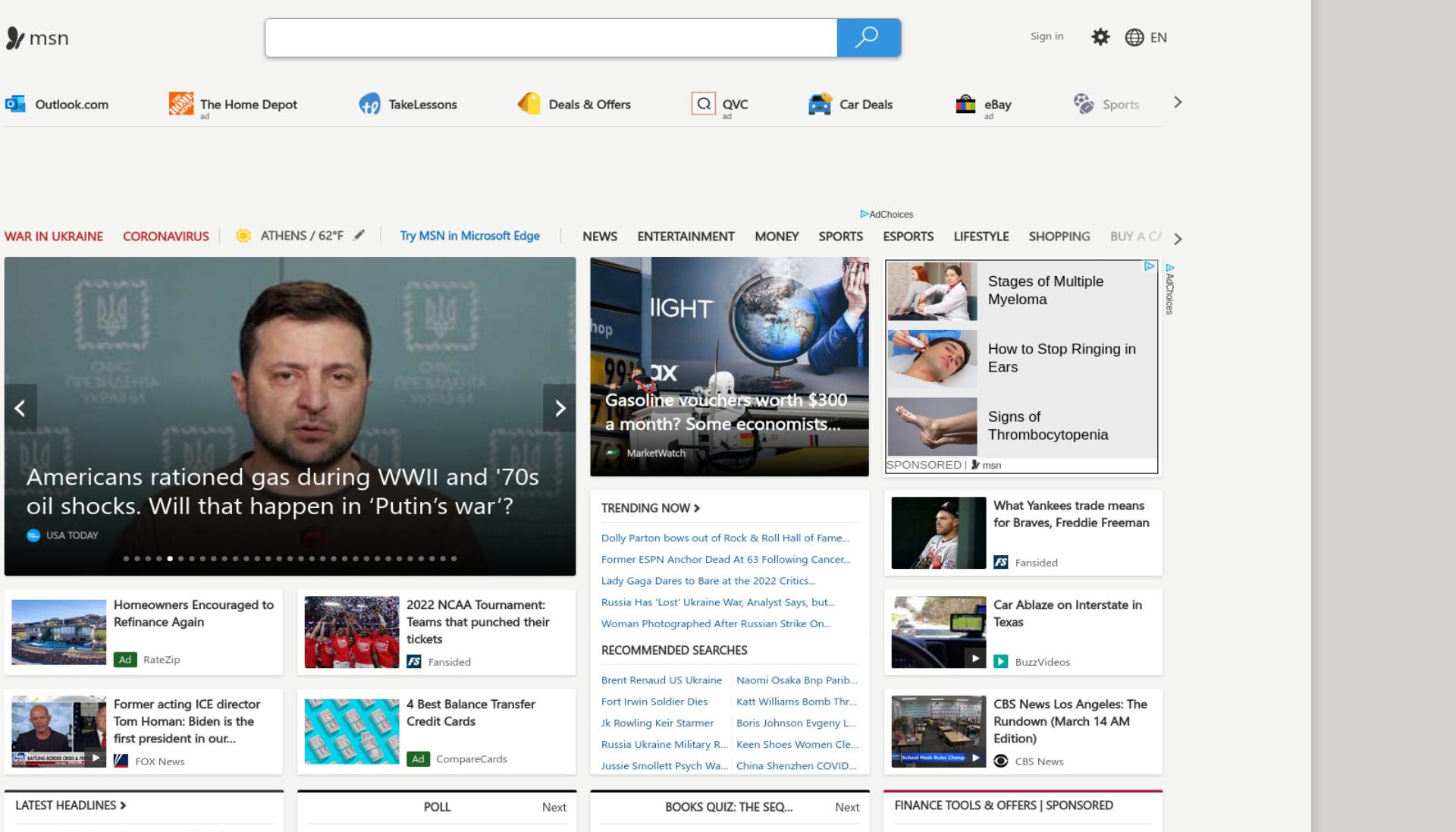Open Signs of Thrombocytopenia ad
1456x832 pixels.
point(1021,426)
